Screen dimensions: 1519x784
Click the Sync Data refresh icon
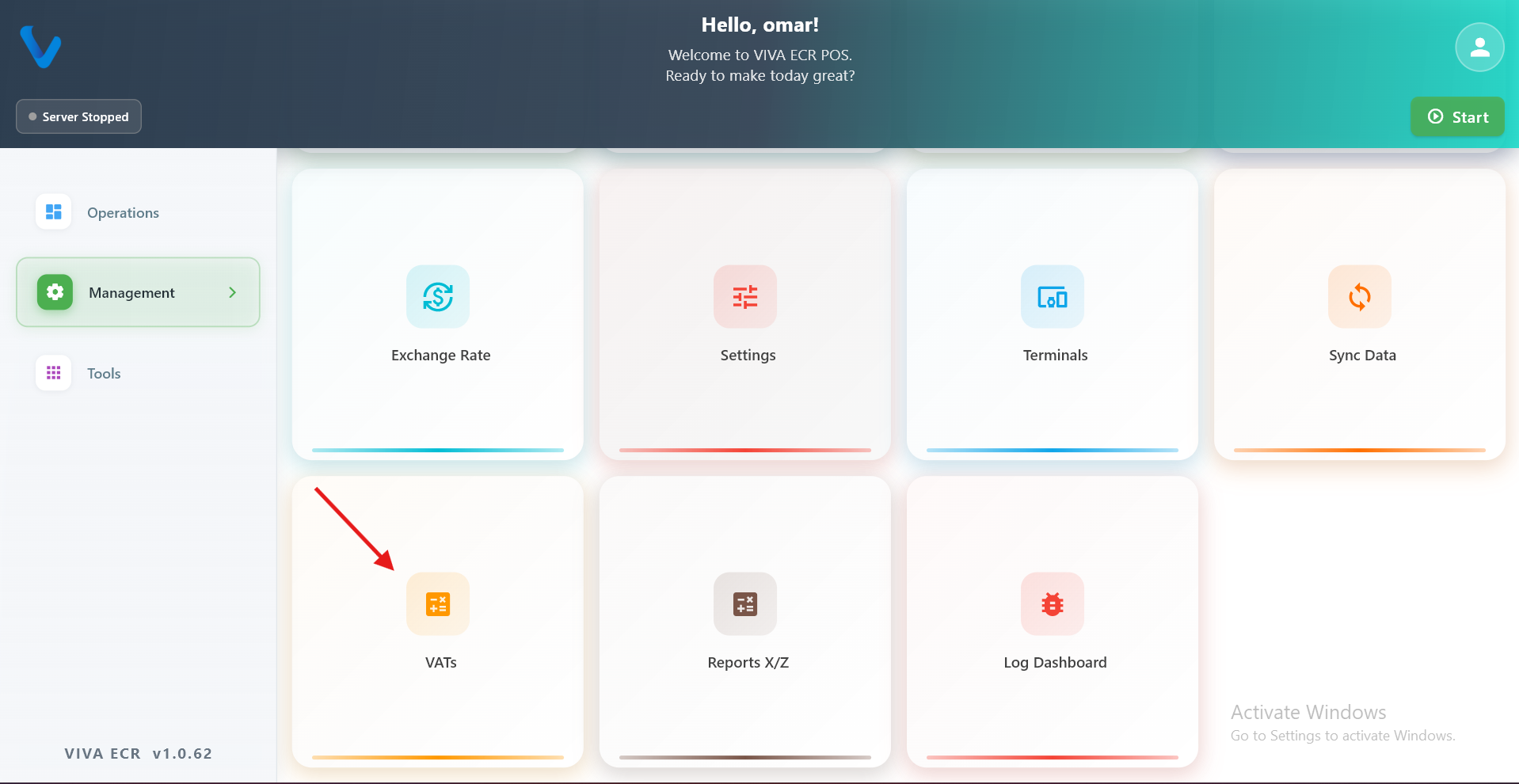coord(1360,297)
